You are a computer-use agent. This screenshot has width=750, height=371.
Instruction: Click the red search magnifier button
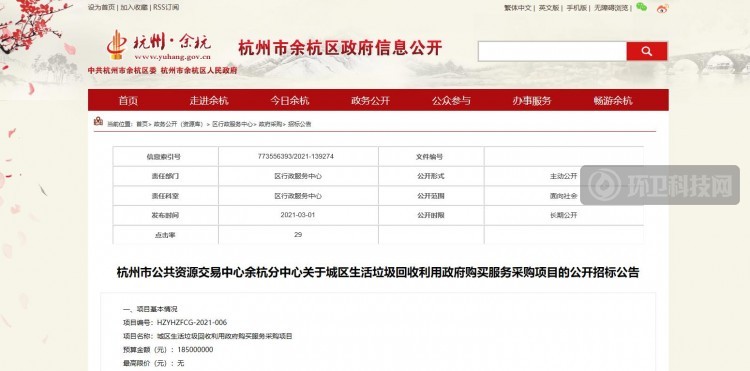pos(647,51)
